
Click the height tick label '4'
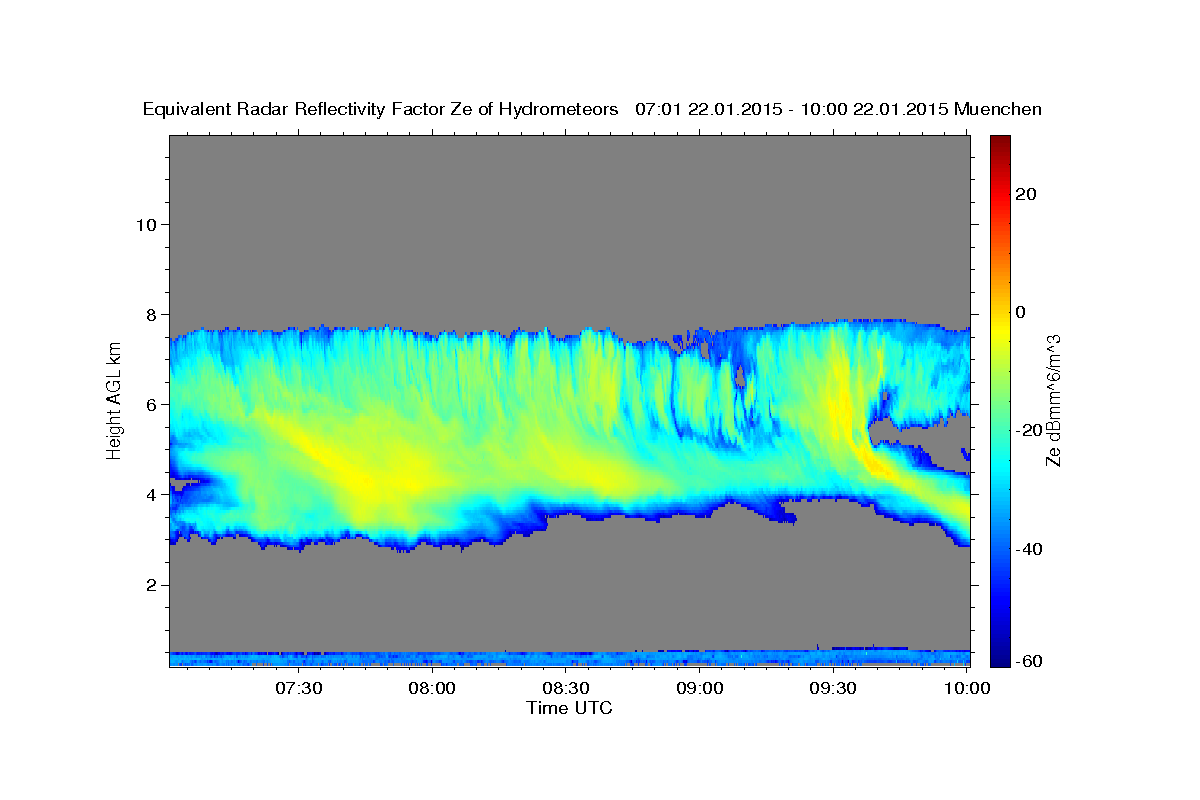(x=149, y=494)
